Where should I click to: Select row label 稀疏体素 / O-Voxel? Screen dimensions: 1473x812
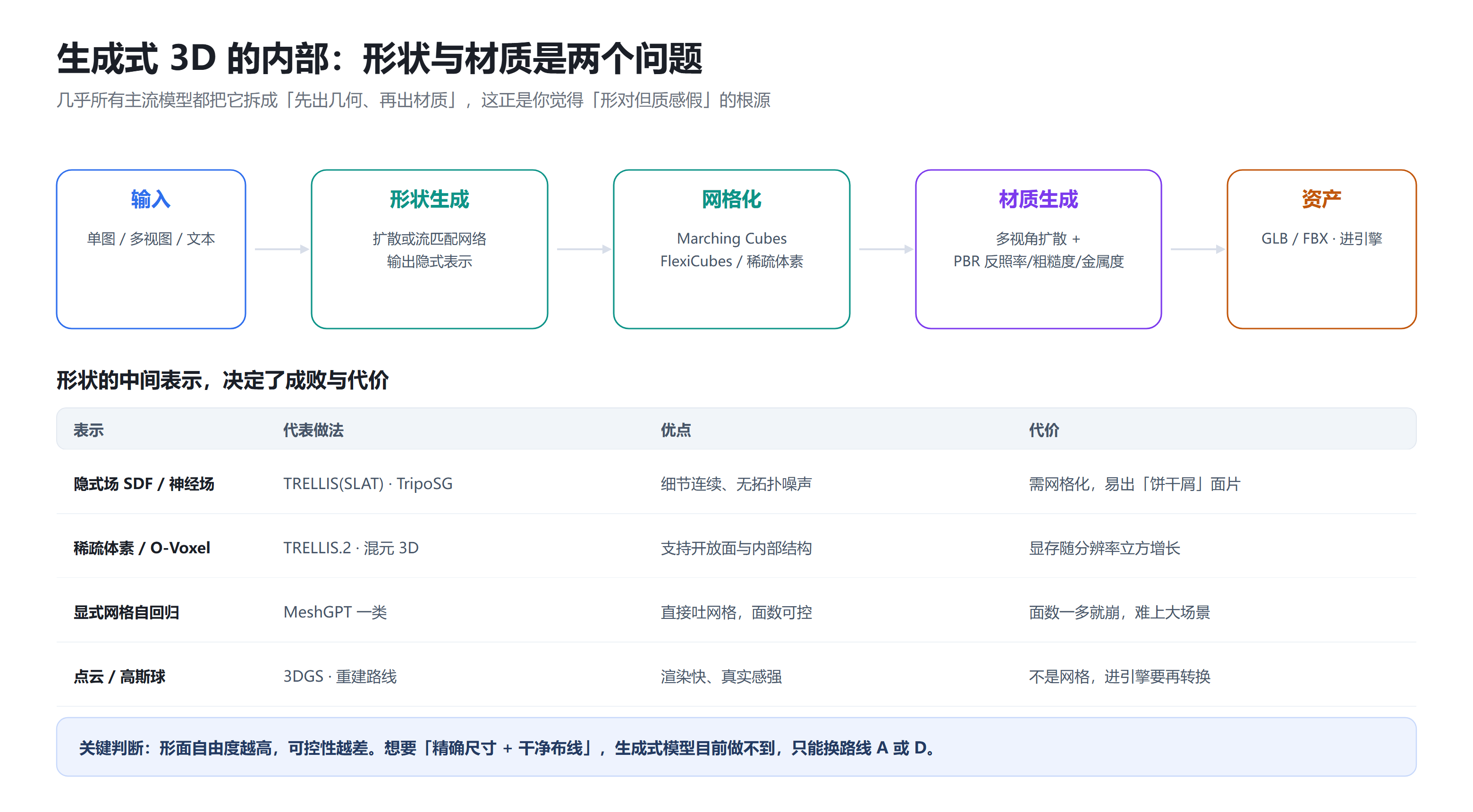click(x=142, y=548)
